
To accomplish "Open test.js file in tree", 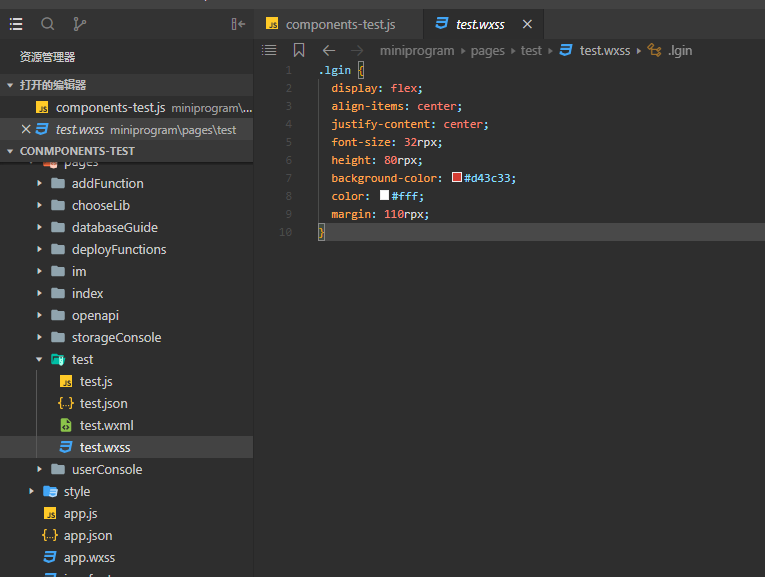I will pos(126,381).
